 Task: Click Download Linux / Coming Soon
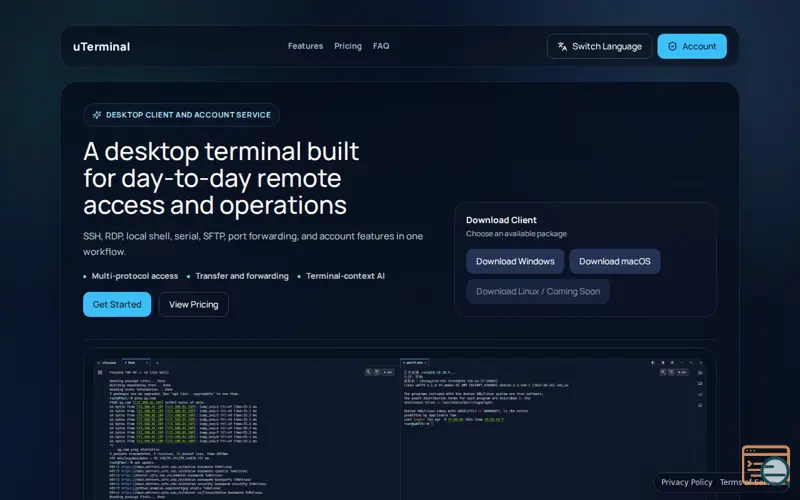(538, 291)
